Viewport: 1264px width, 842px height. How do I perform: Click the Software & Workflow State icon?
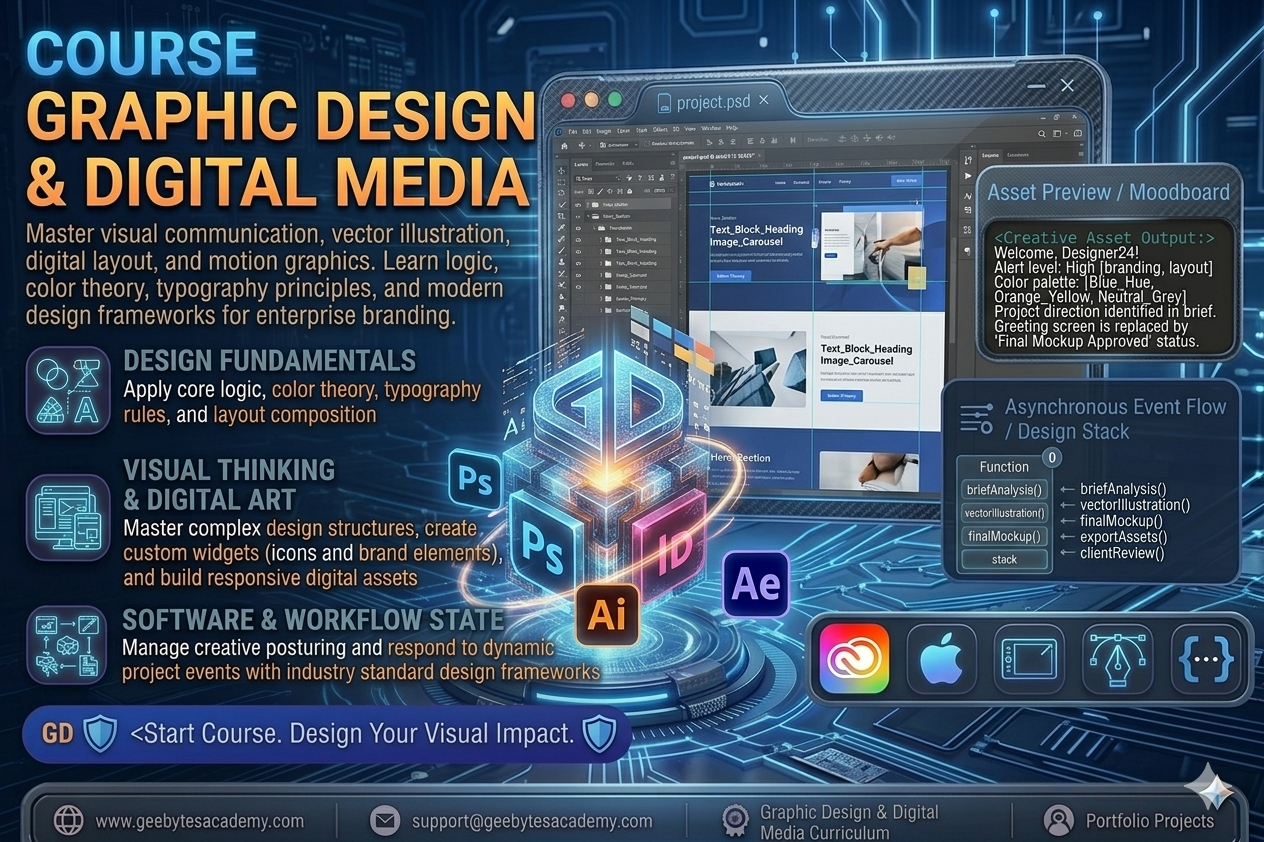(67, 643)
